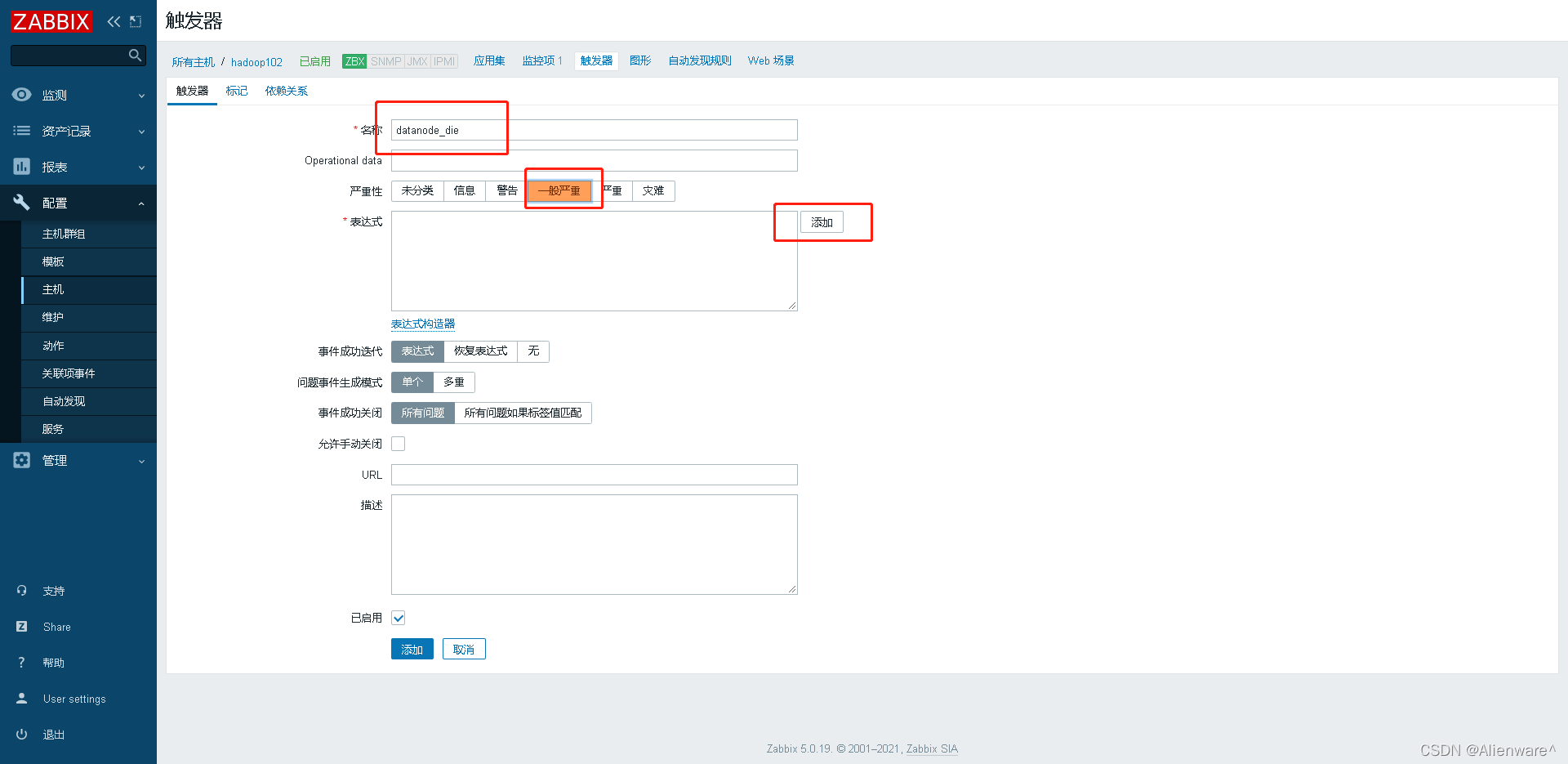Screen dimensions: 1568x764
Task: Switch to the 依赖关系 tab
Action: [x=287, y=91]
